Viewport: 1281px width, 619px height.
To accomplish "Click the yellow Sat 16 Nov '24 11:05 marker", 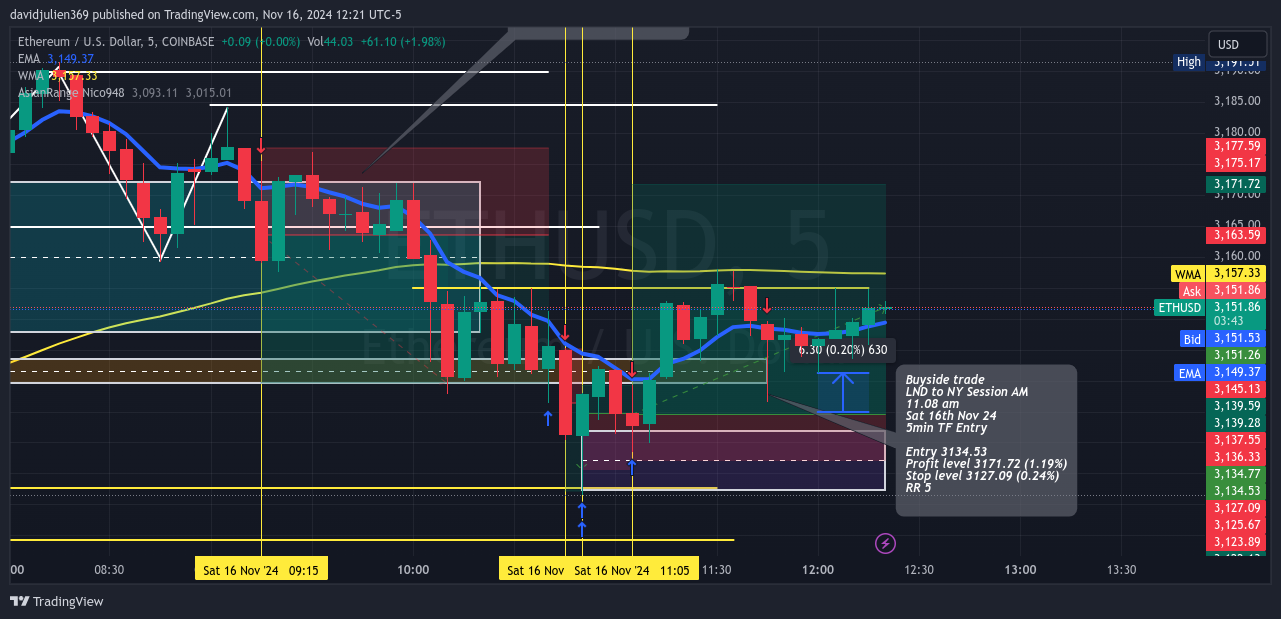I will click(632, 570).
